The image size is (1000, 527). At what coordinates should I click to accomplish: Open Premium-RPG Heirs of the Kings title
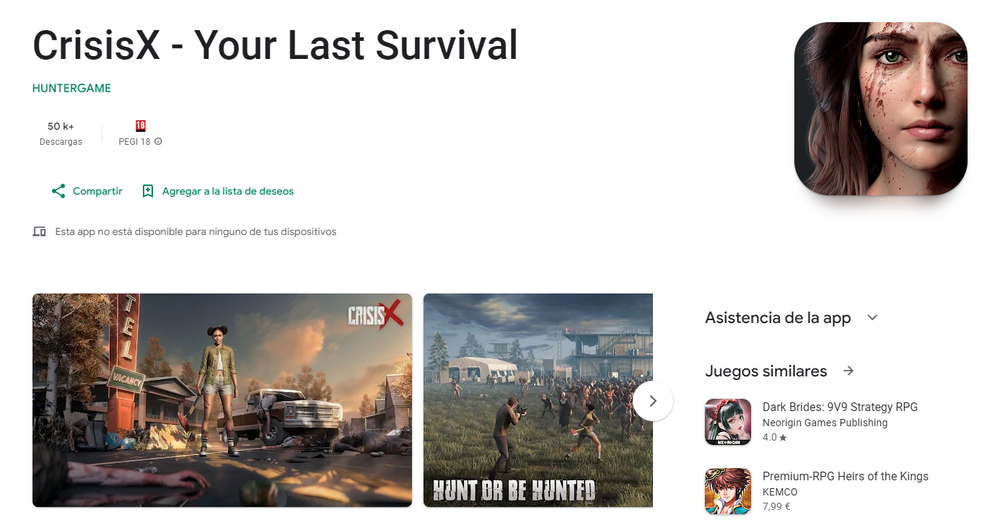pyautogui.click(x=846, y=476)
